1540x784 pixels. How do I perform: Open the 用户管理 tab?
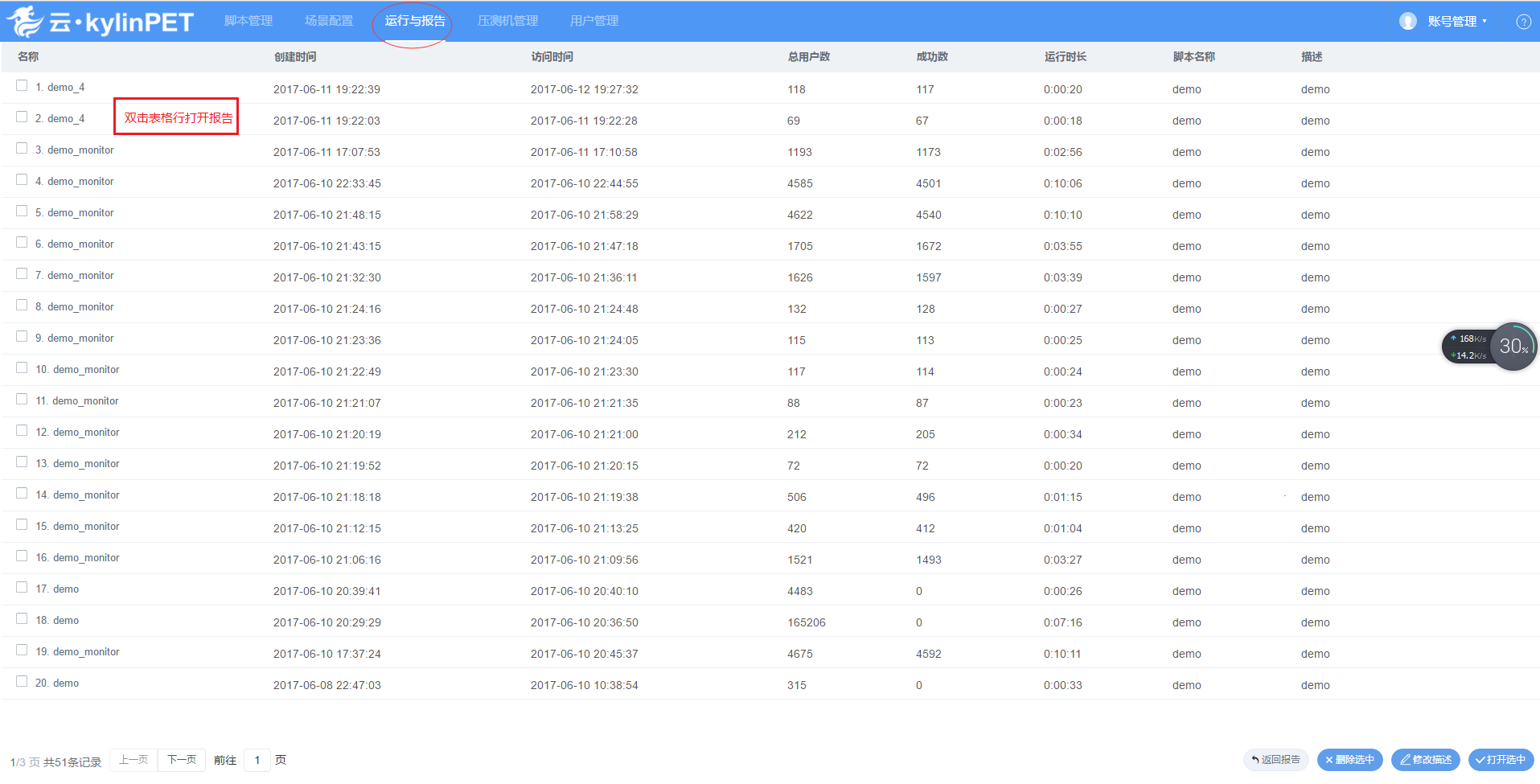pos(594,21)
